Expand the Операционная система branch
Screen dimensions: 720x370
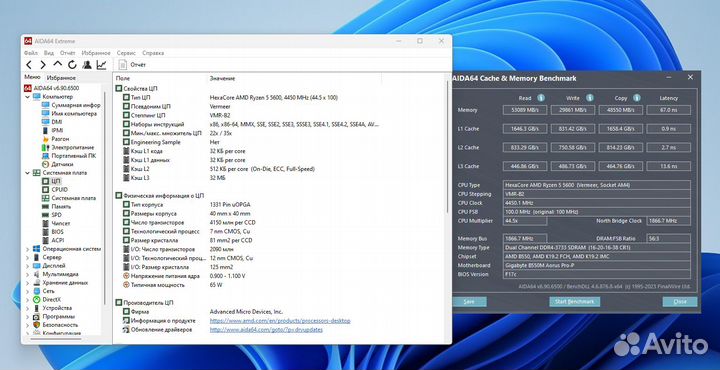28,249
